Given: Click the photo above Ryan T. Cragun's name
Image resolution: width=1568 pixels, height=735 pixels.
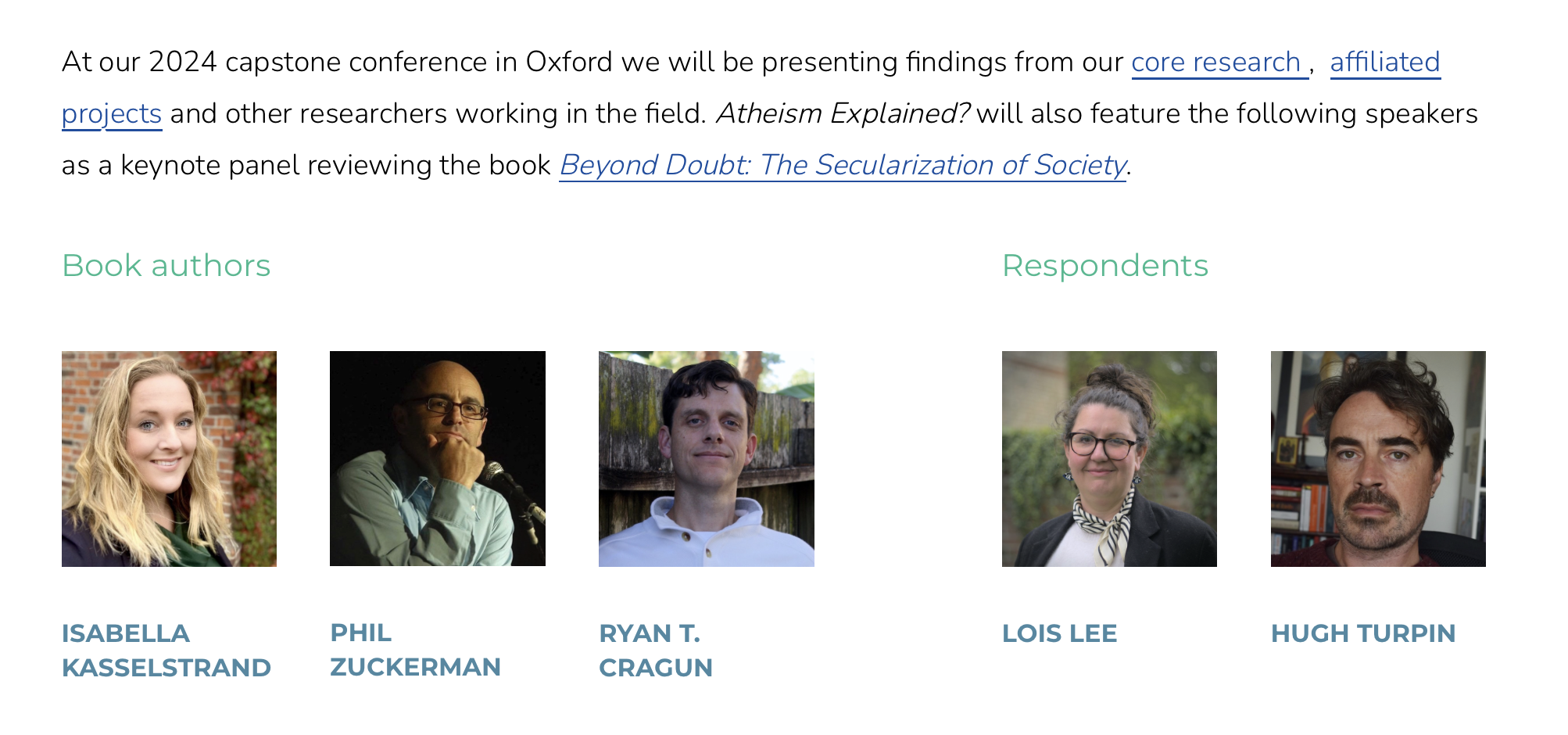Looking at the screenshot, I should tap(706, 459).
